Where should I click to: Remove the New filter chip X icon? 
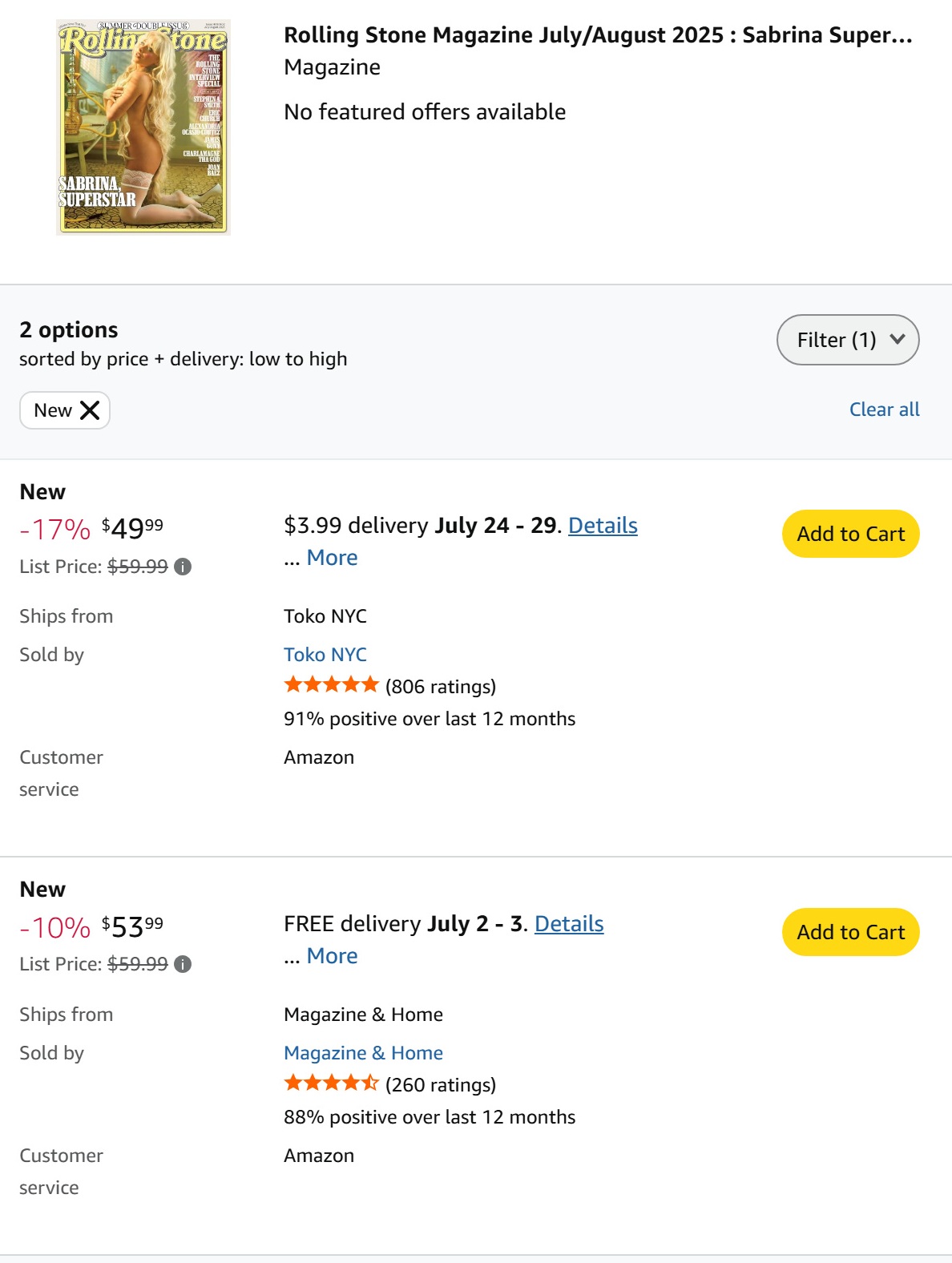click(90, 410)
